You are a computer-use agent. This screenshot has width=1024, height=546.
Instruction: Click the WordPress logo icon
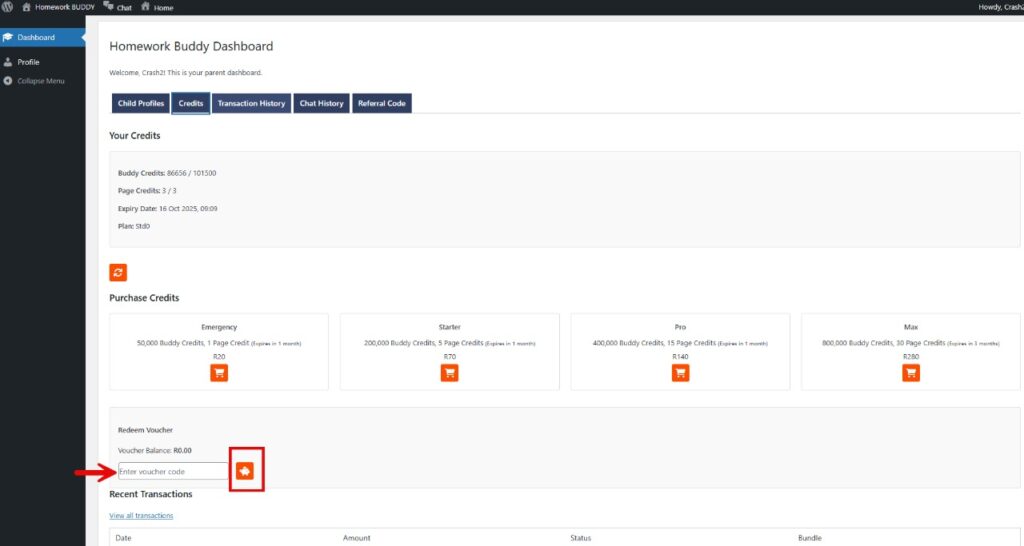click(x=8, y=7)
